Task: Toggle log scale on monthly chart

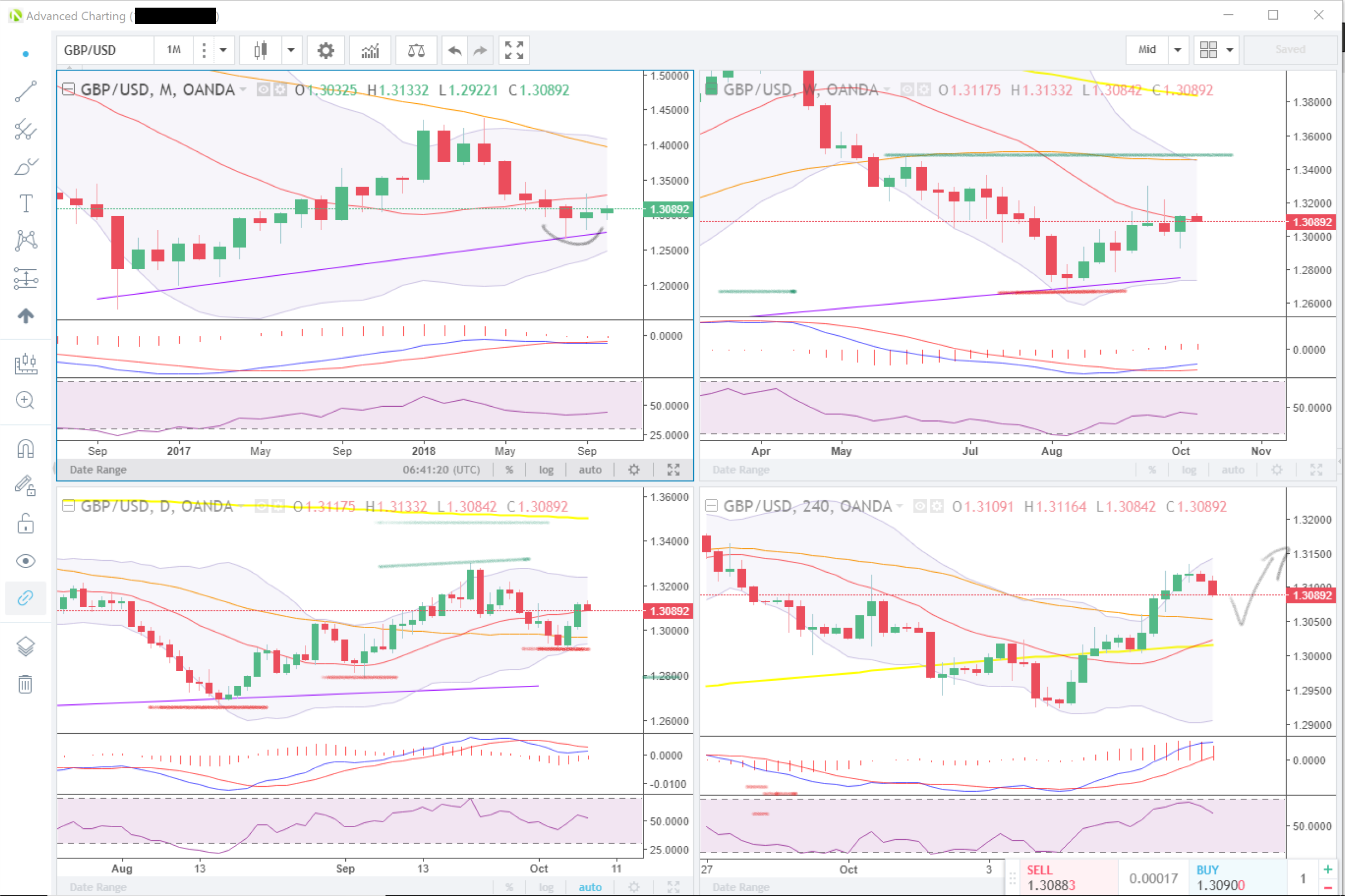Action: point(546,470)
